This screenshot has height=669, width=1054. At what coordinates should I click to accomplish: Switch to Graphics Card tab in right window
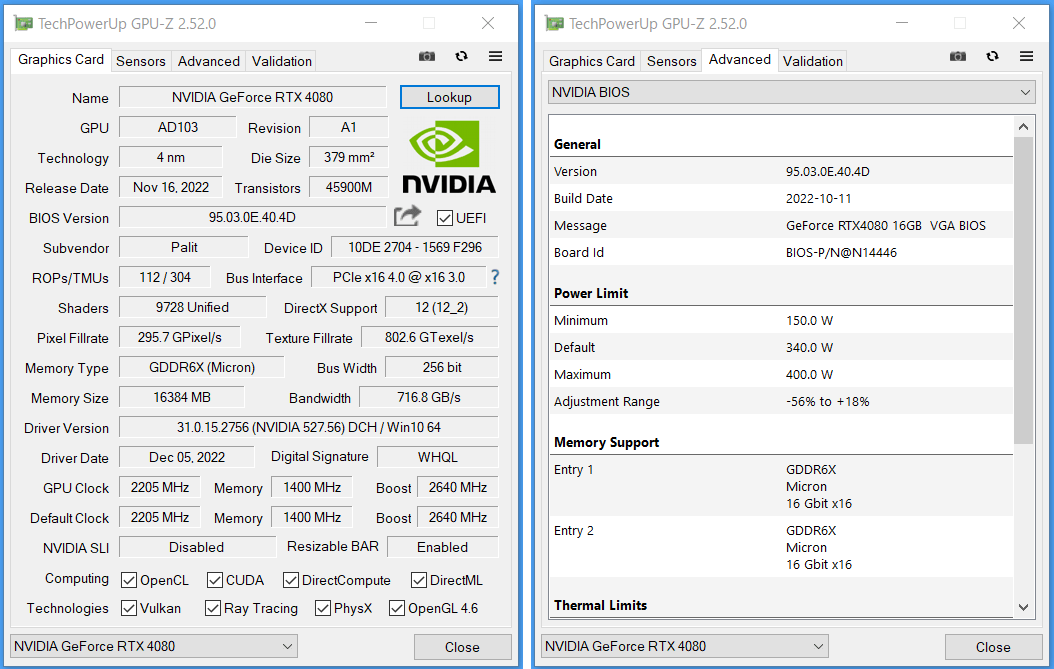(592, 61)
